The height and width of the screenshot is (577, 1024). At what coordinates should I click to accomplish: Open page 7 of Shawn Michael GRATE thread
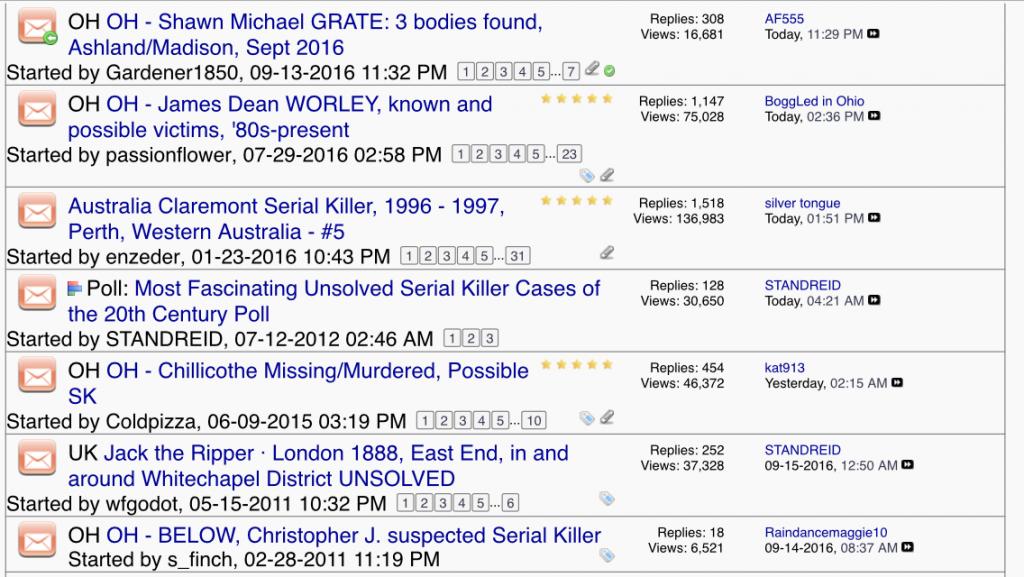click(x=570, y=71)
